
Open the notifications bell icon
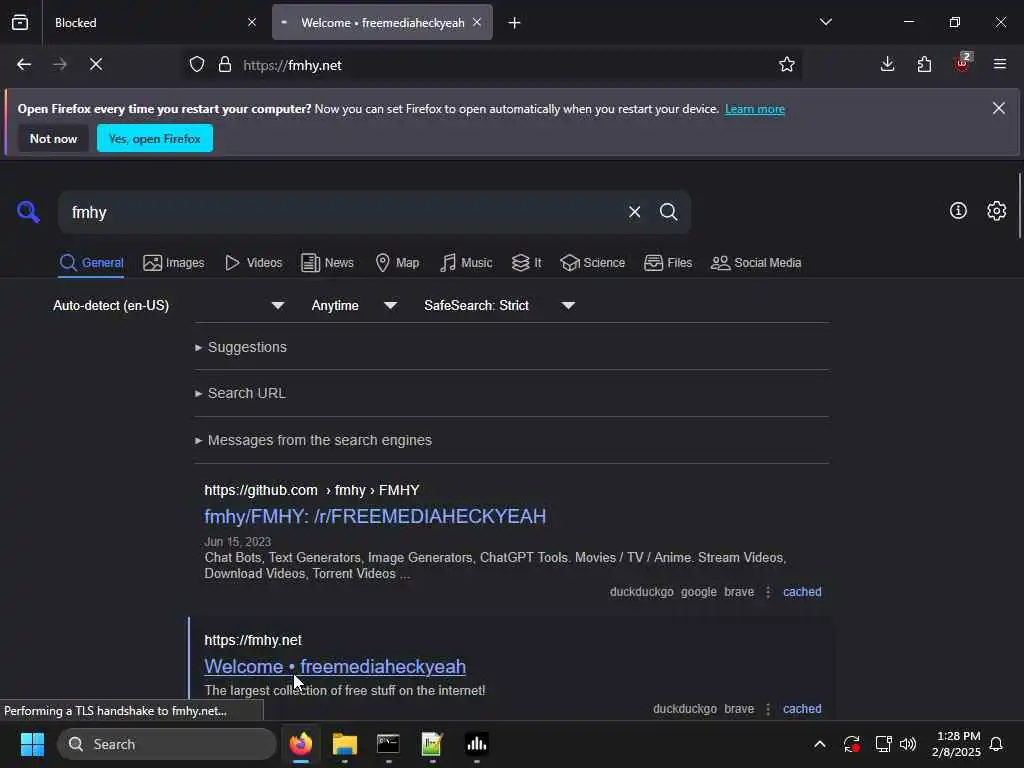tap(996, 744)
